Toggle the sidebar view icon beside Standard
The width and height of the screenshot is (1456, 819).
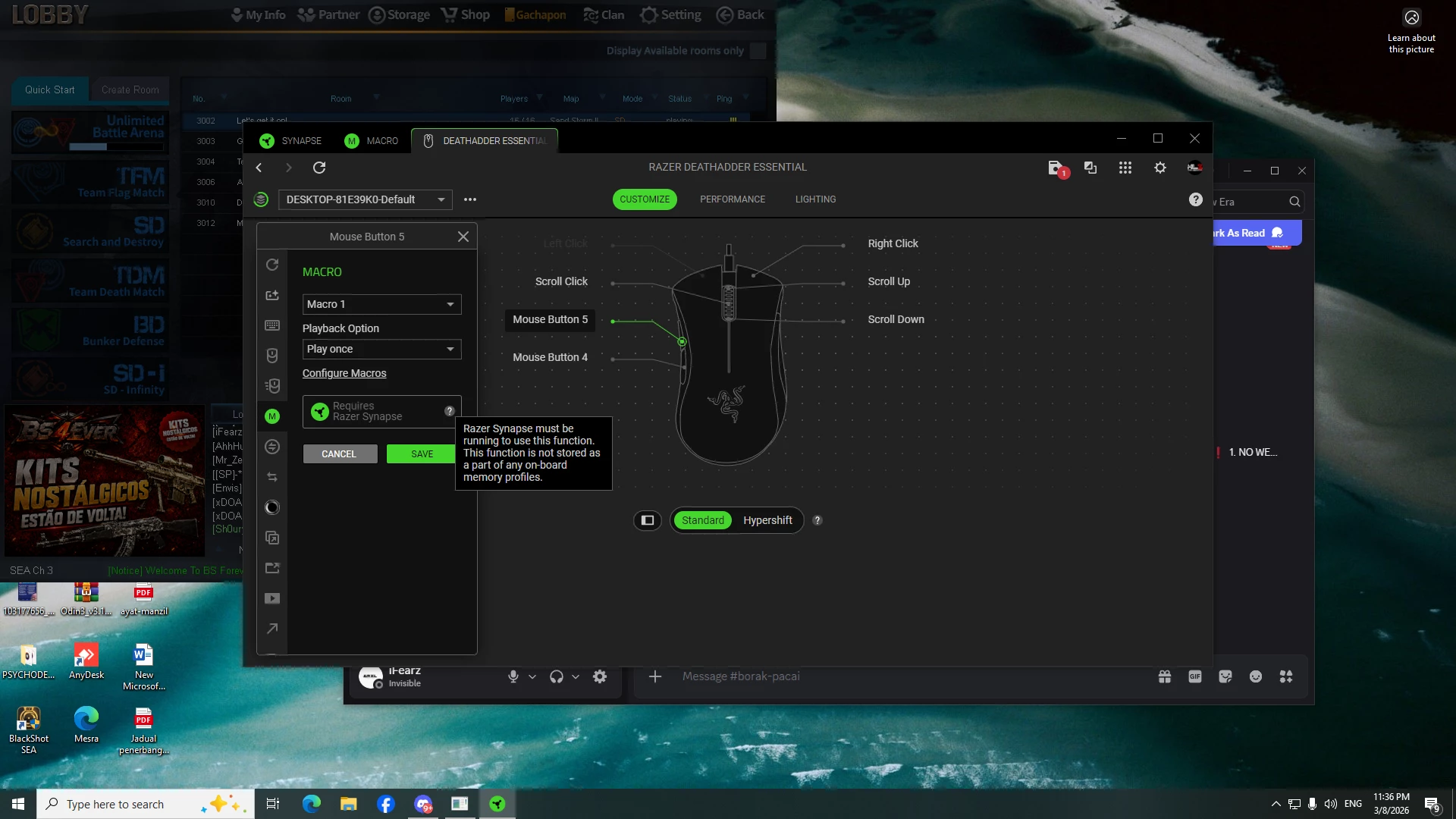click(648, 520)
